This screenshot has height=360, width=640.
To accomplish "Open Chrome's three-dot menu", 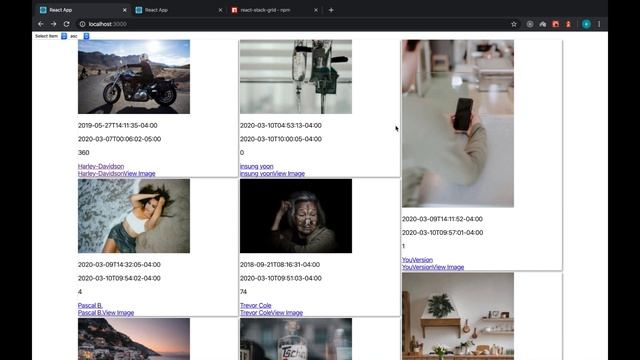I will (599, 24).
